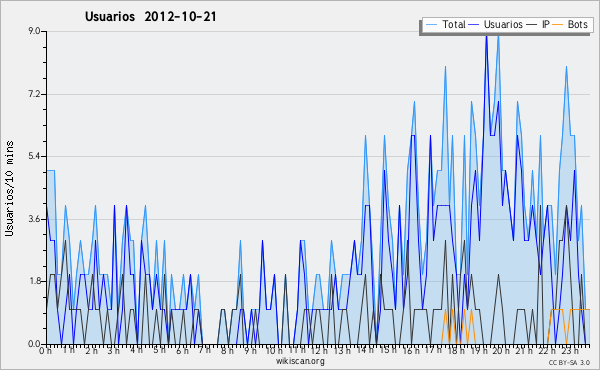This screenshot has height=370, width=600.
Task: Click the '8 h' x-axis label
Action: pos(227,351)
